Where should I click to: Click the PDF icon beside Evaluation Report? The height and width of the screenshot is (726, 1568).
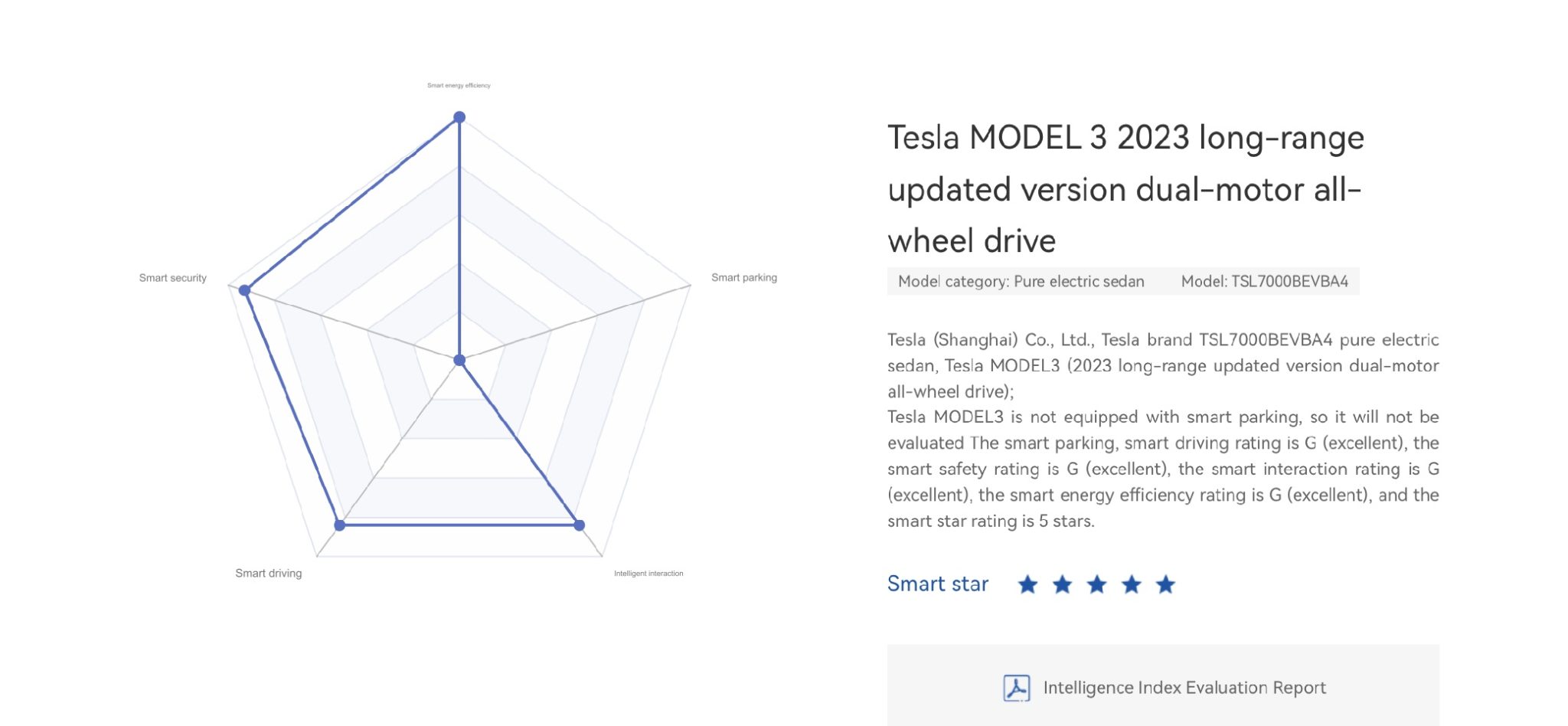point(1017,688)
